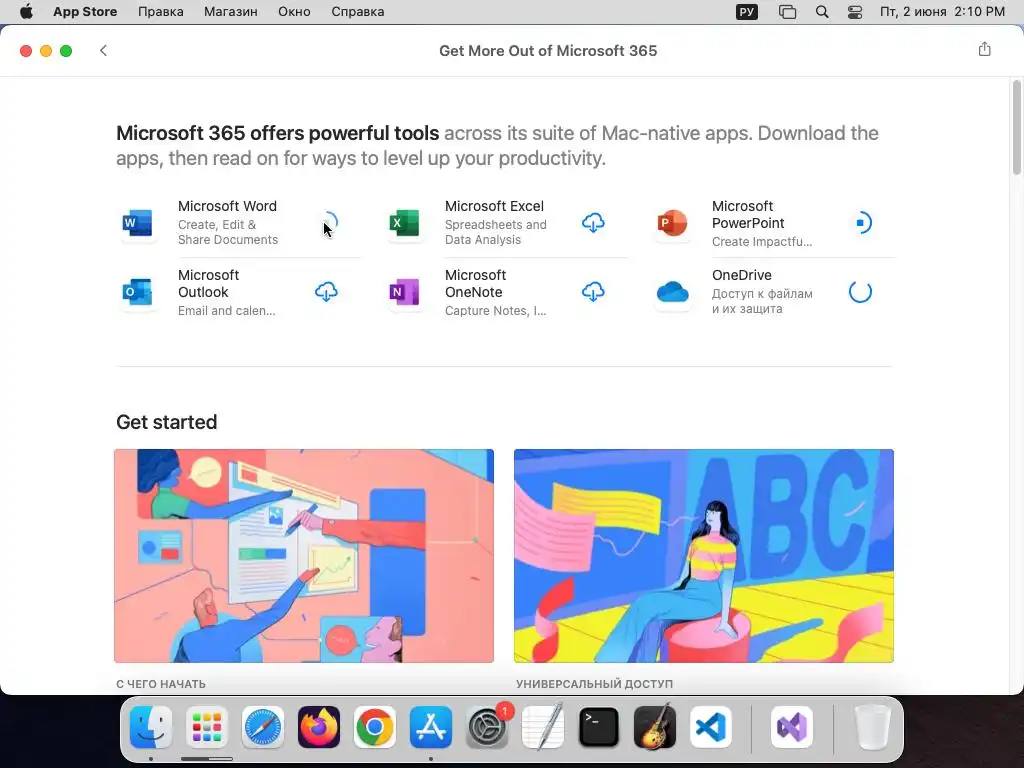Viewport: 1024px width, 768px height.
Task: Open the Microsoft Word app icon
Action: pyautogui.click(x=138, y=223)
